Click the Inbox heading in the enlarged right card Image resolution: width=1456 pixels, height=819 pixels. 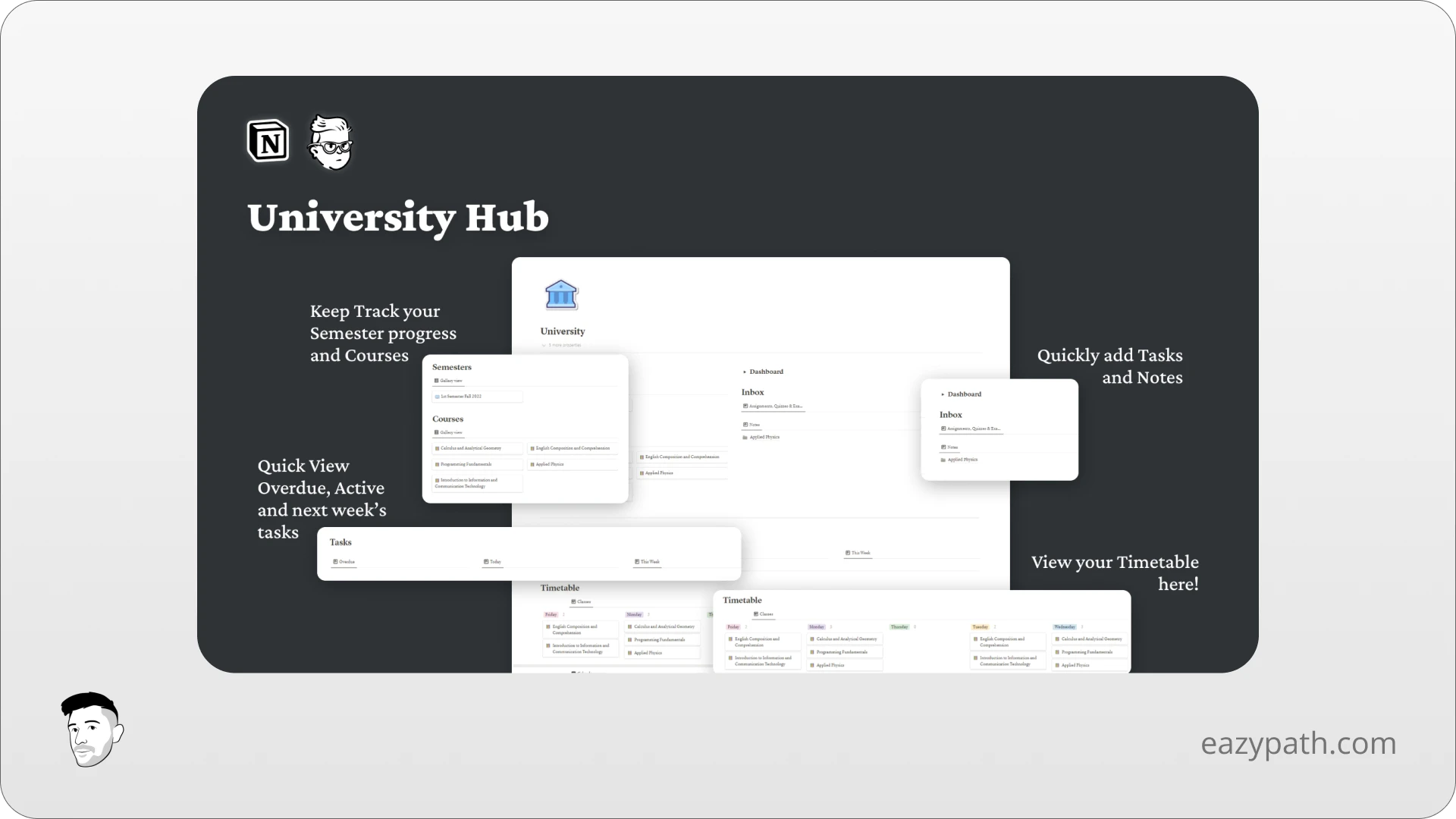point(951,415)
